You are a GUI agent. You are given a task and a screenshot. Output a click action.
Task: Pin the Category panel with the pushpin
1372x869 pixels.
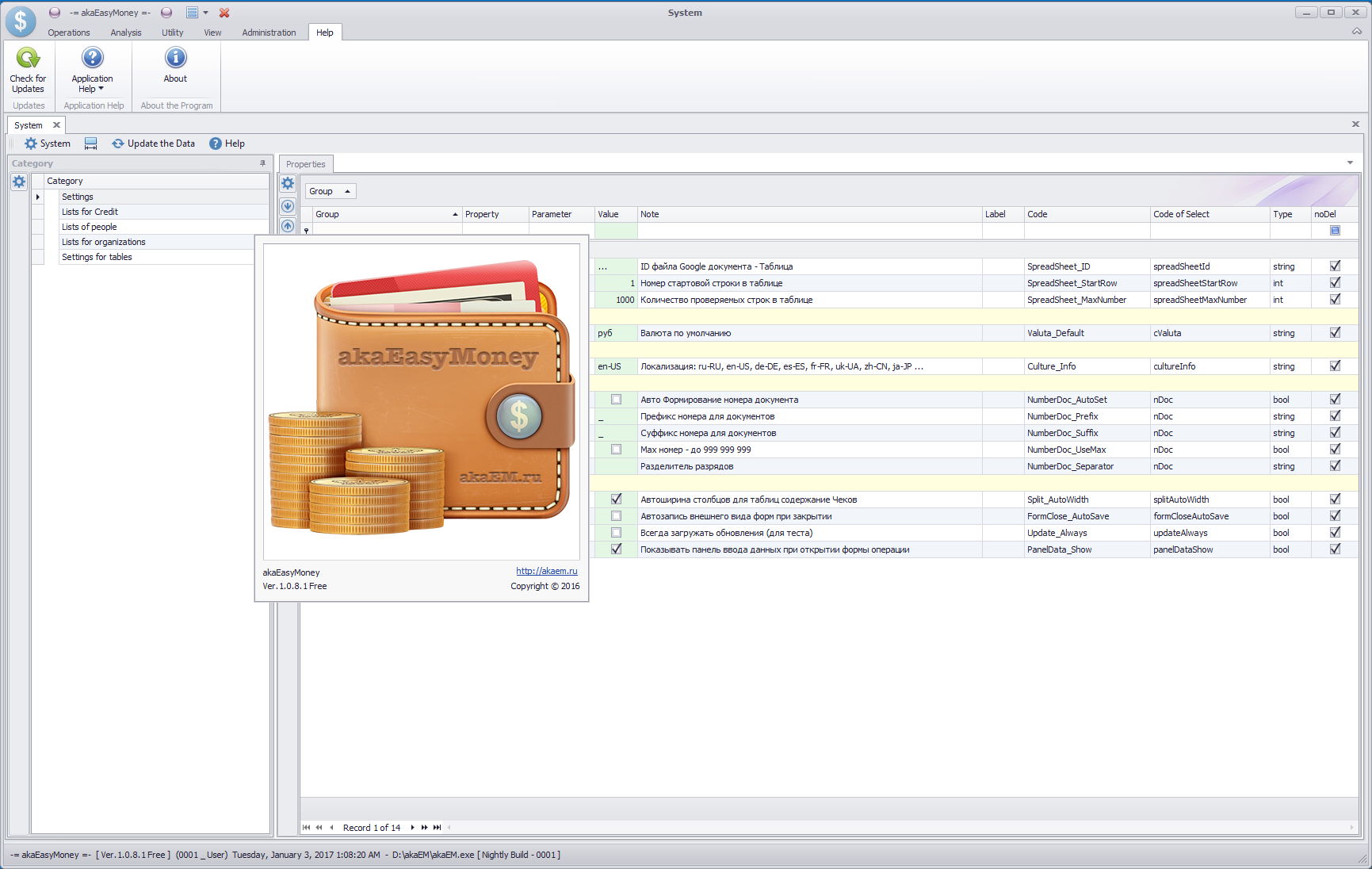click(263, 163)
